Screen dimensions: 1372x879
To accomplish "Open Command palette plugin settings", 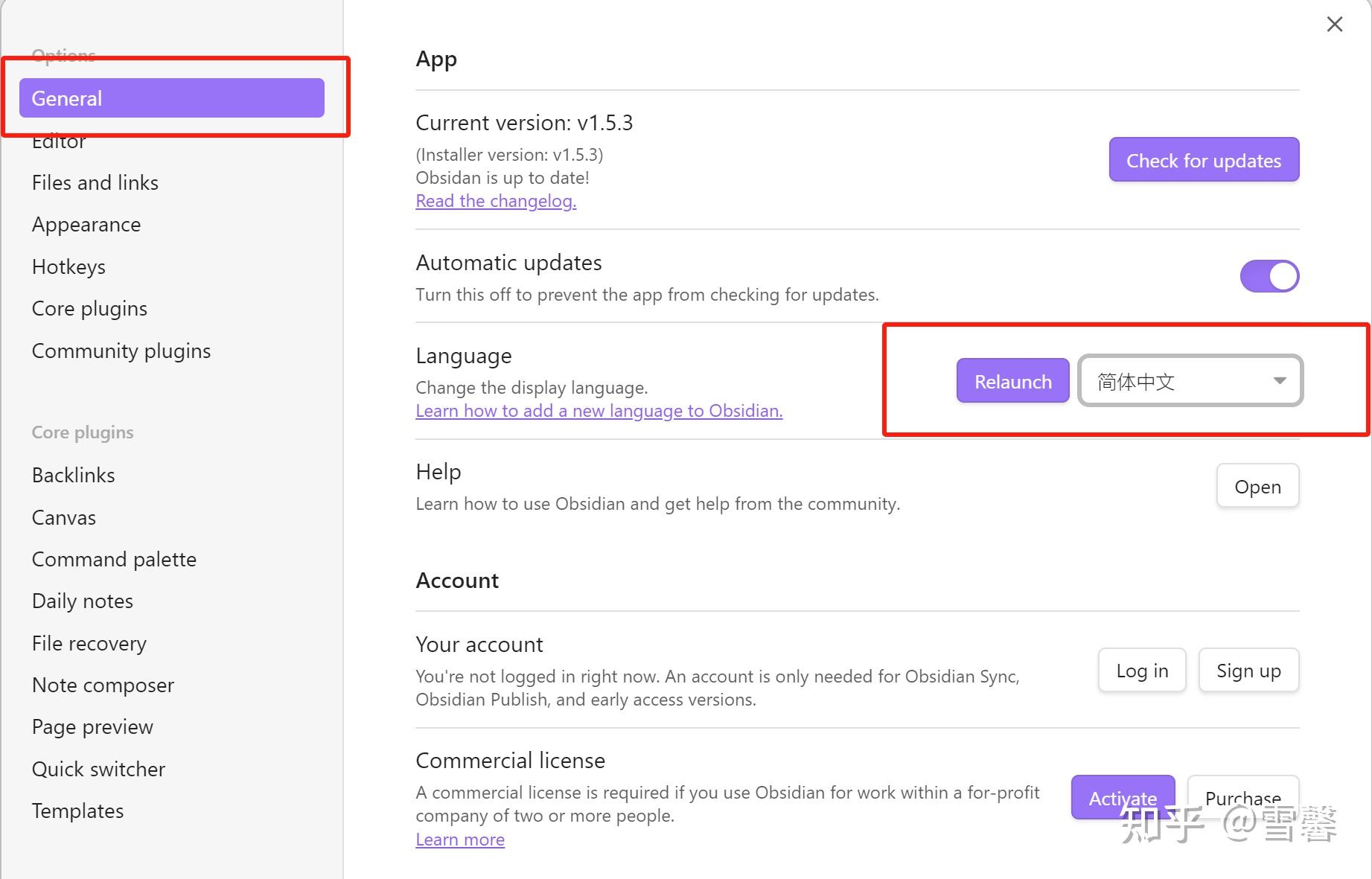I will tap(114, 560).
